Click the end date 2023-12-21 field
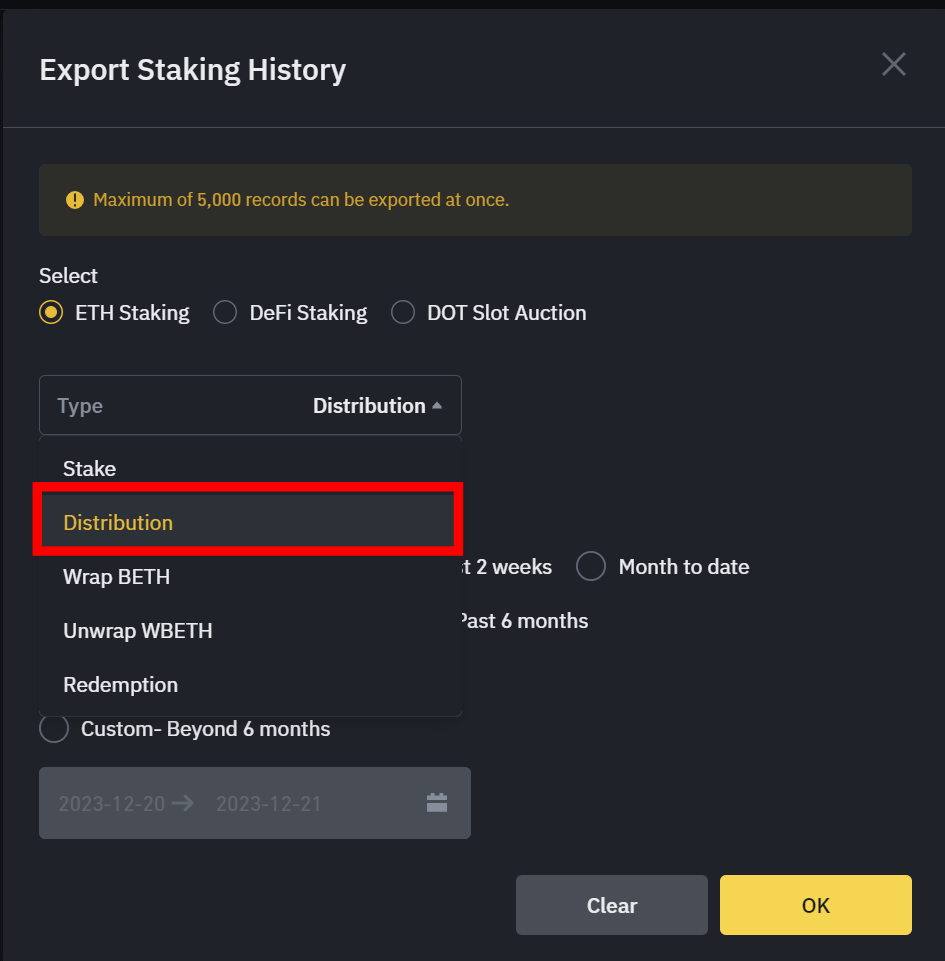Image resolution: width=945 pixels, height=961 pixels. 269,803
